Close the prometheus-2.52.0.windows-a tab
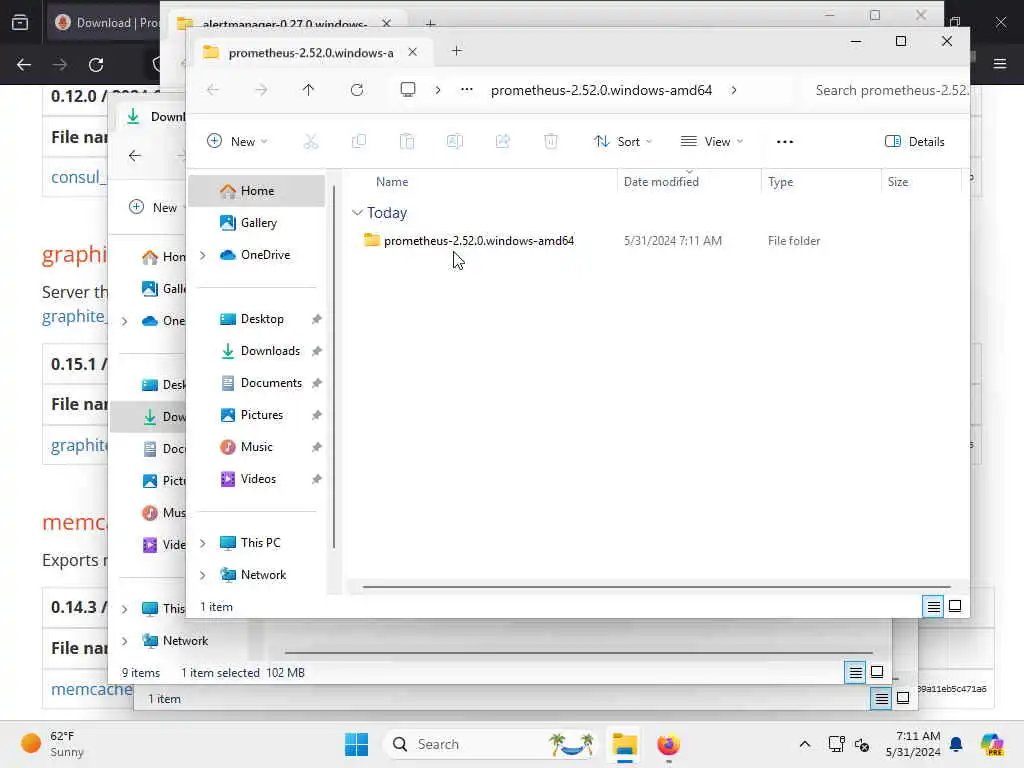 point(413,52)
